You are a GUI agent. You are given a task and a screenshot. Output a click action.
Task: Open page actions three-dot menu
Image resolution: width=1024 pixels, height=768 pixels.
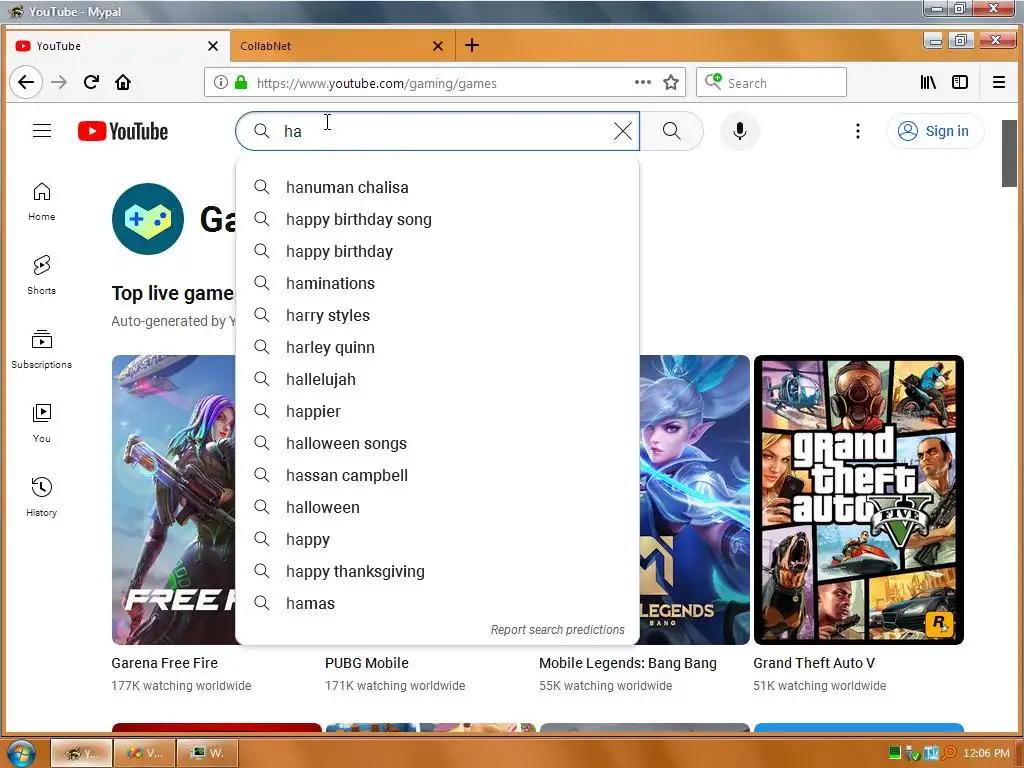click(643, 82)
